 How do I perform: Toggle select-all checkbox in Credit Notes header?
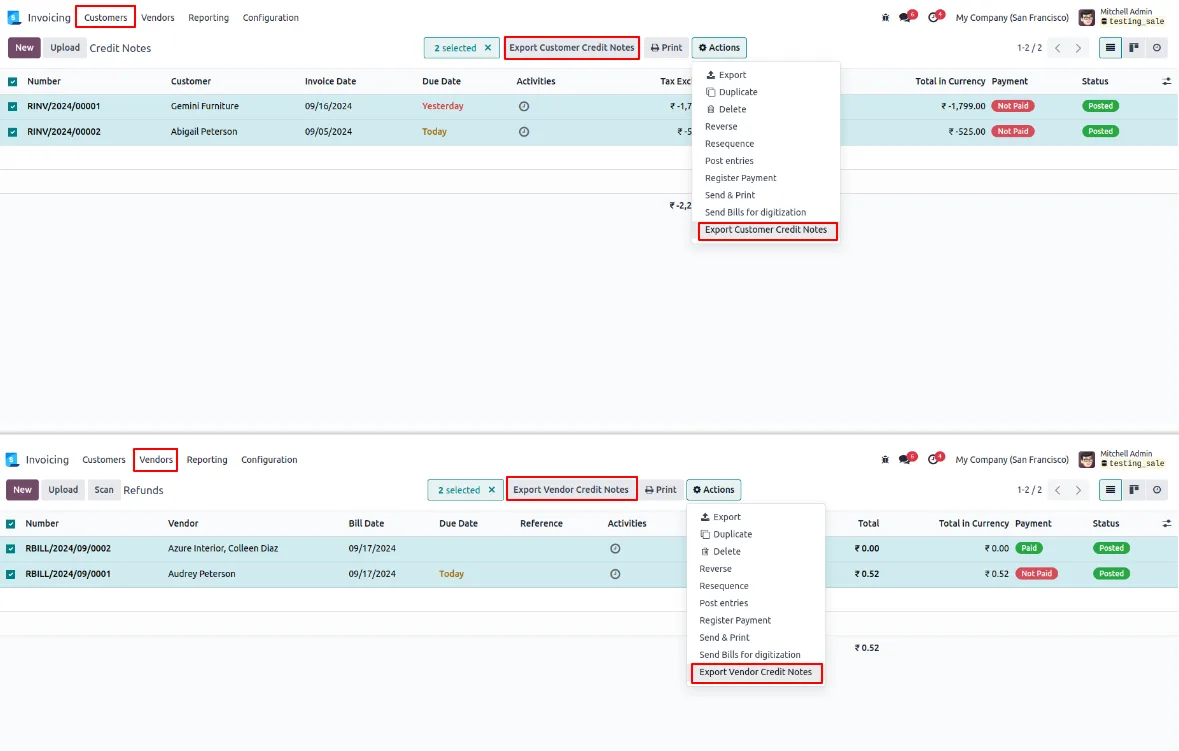[13, 81]
